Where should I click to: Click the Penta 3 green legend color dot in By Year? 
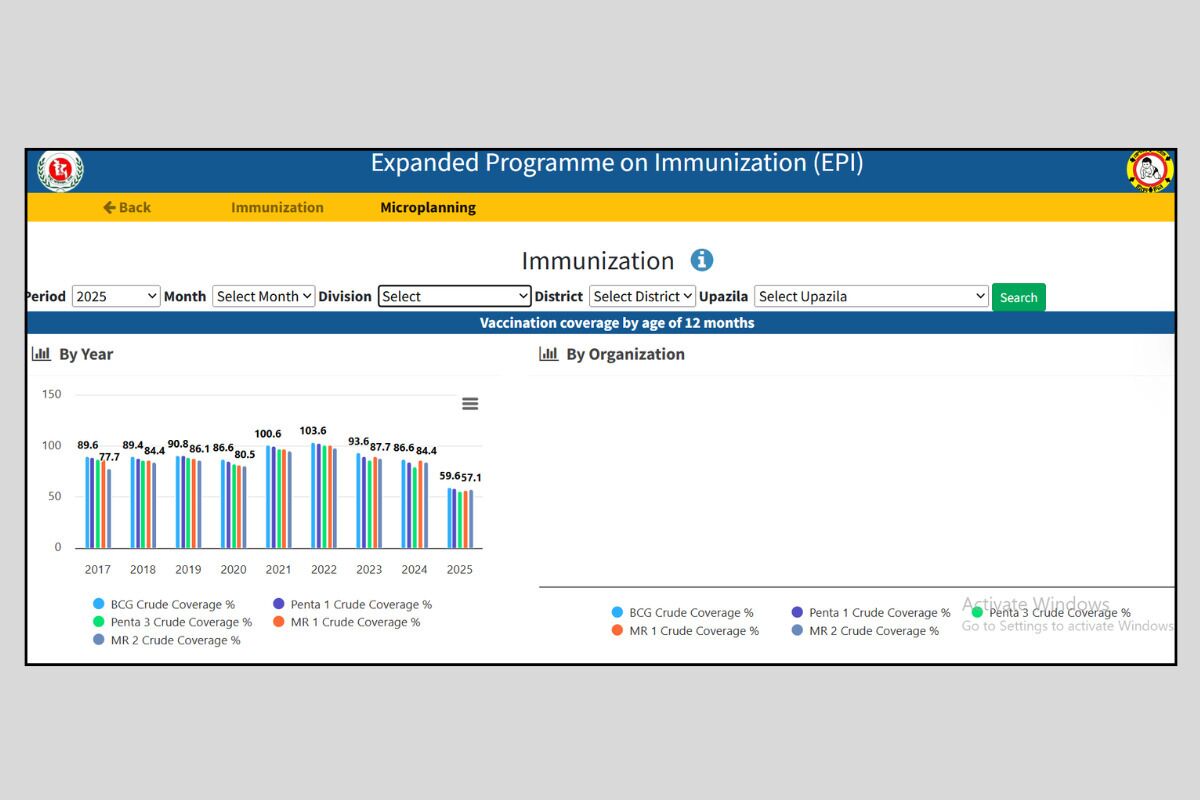click(99, 622)
